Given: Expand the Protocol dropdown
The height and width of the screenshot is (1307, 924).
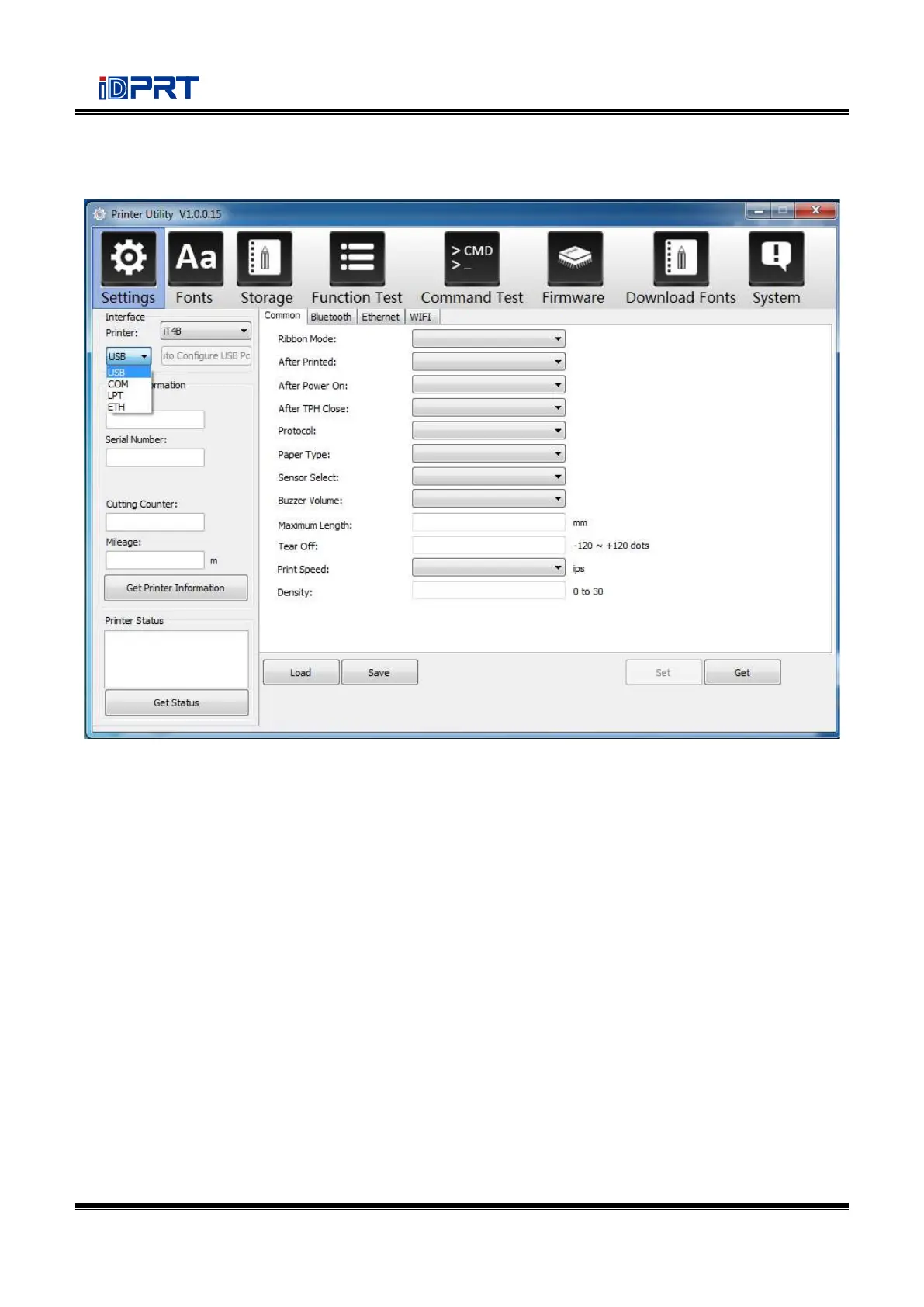Looking at the screenshot, I should pyautogui.click(x=489, y=431).
